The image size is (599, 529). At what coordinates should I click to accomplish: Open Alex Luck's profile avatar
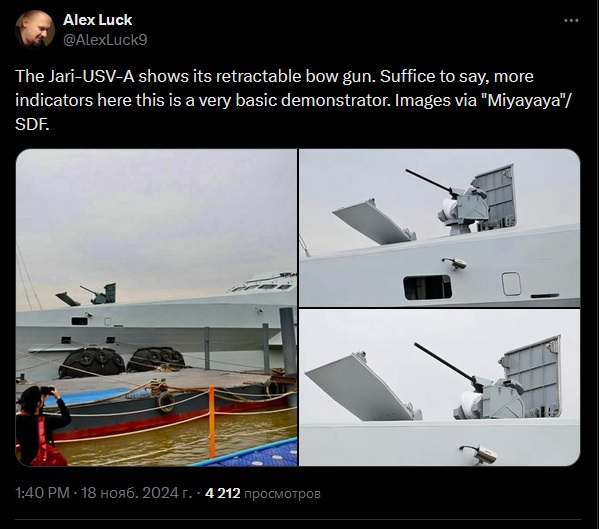(x=35, y=29)
